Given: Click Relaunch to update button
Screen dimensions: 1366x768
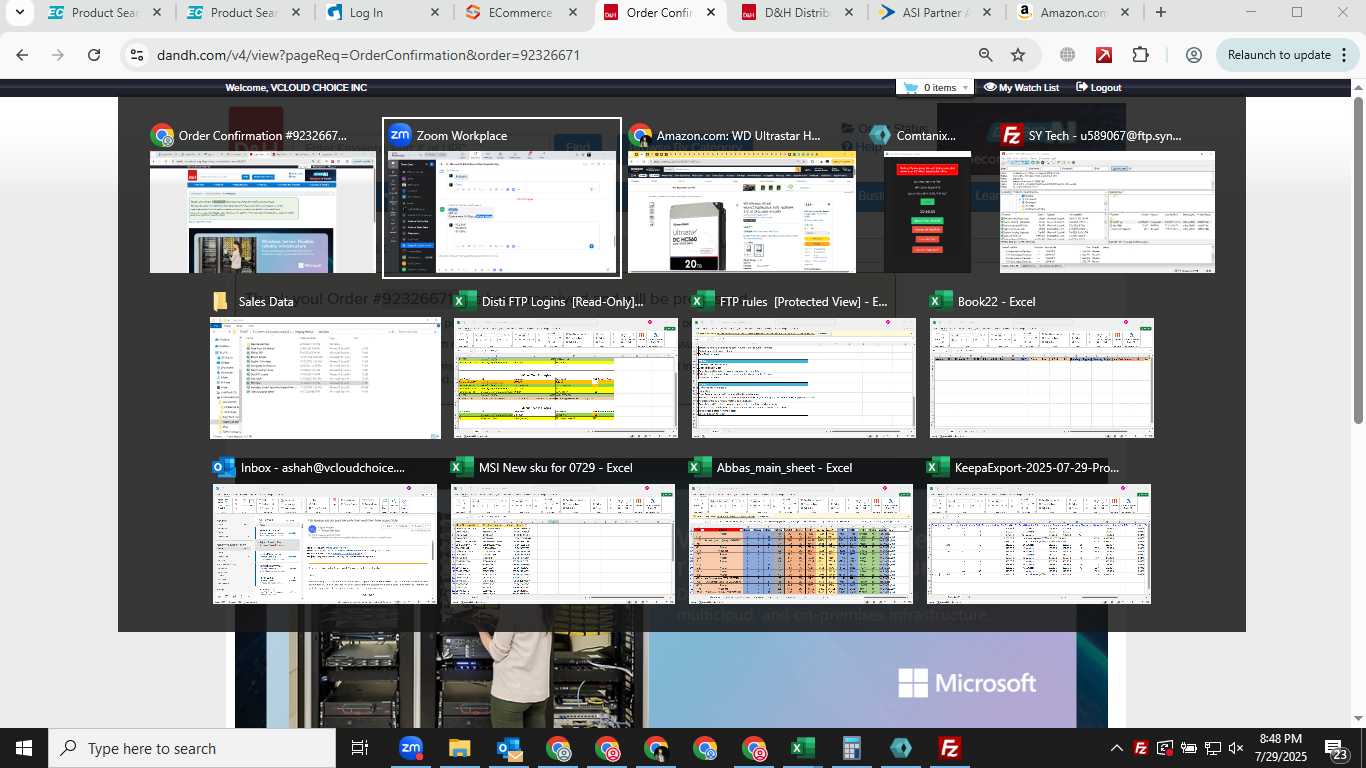Looking at the screenshot, I should point(1279,55).
